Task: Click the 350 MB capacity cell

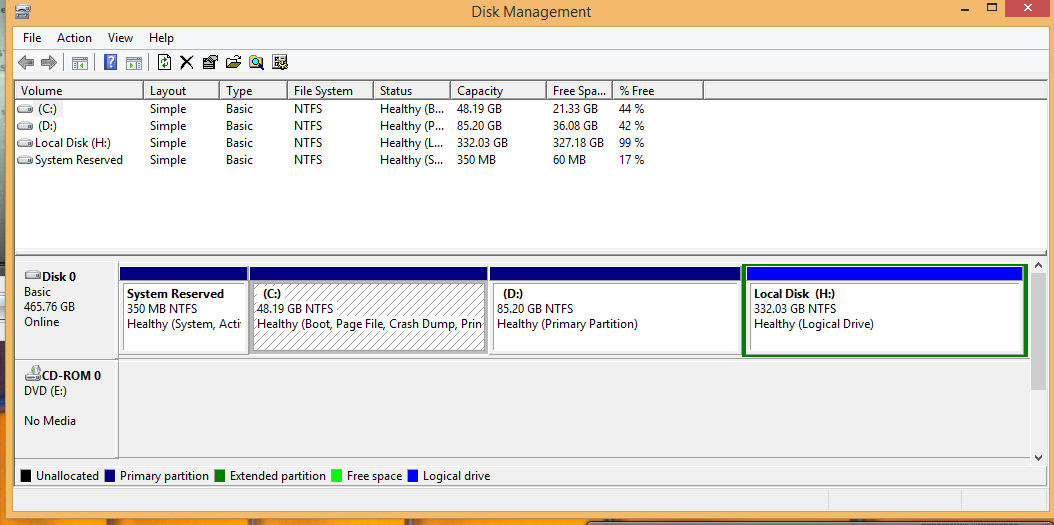Action: click(x=476, y=160)
